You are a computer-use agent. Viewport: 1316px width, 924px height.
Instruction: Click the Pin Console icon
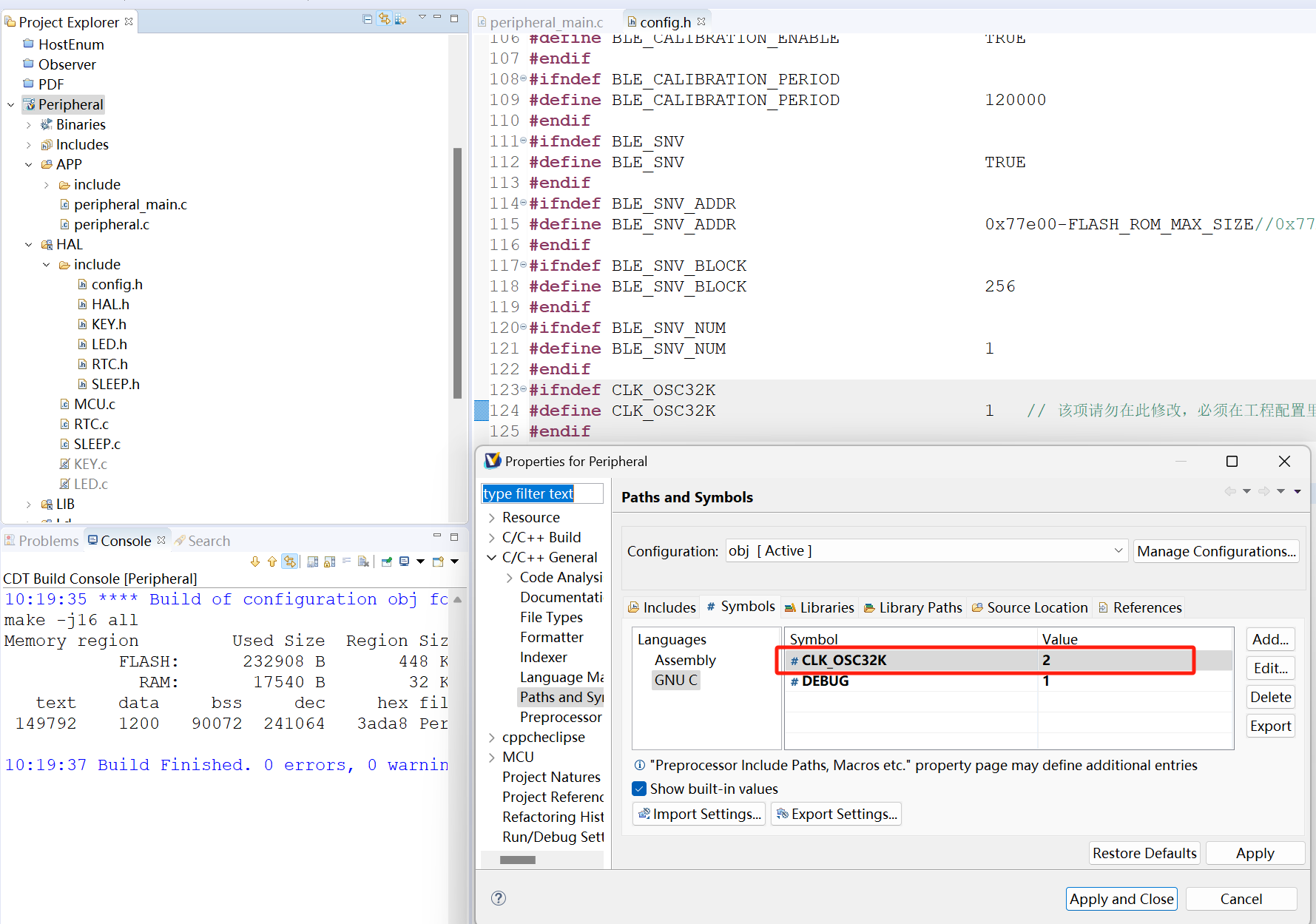386,562
